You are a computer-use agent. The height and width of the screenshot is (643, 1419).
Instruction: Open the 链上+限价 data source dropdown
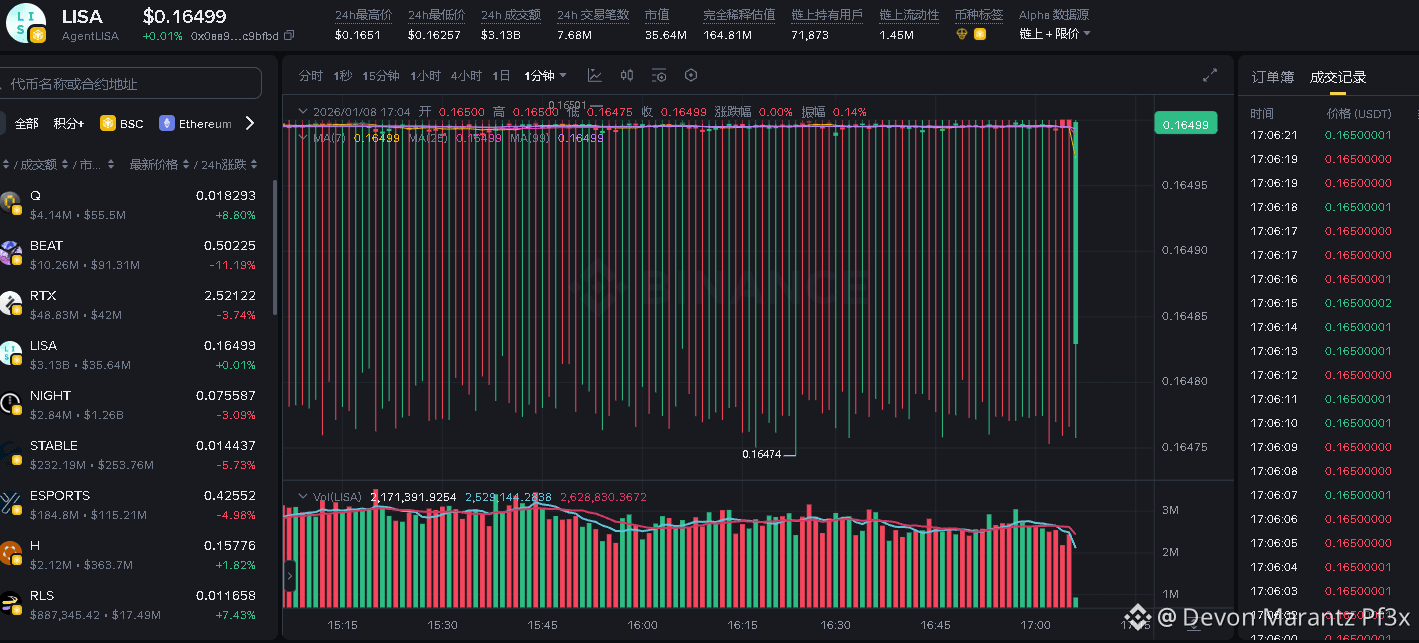pos(1054,34)
